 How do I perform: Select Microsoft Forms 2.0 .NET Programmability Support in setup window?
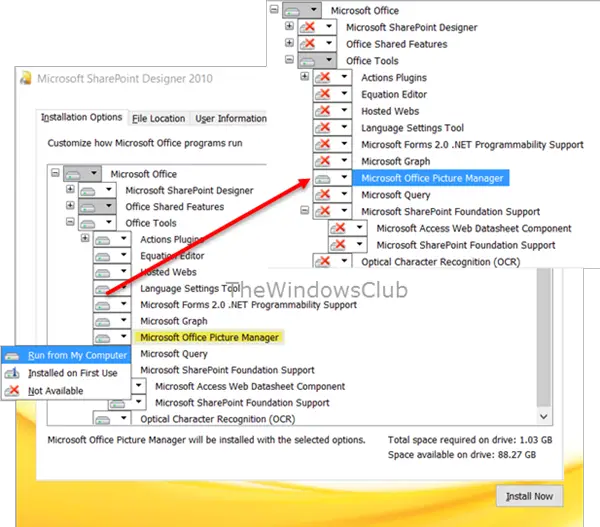click(x=248, y=305)
